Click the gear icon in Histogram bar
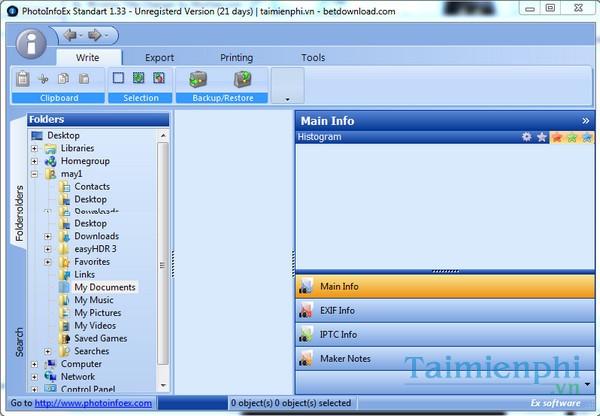The image size is (600, 416). point(527,137)
